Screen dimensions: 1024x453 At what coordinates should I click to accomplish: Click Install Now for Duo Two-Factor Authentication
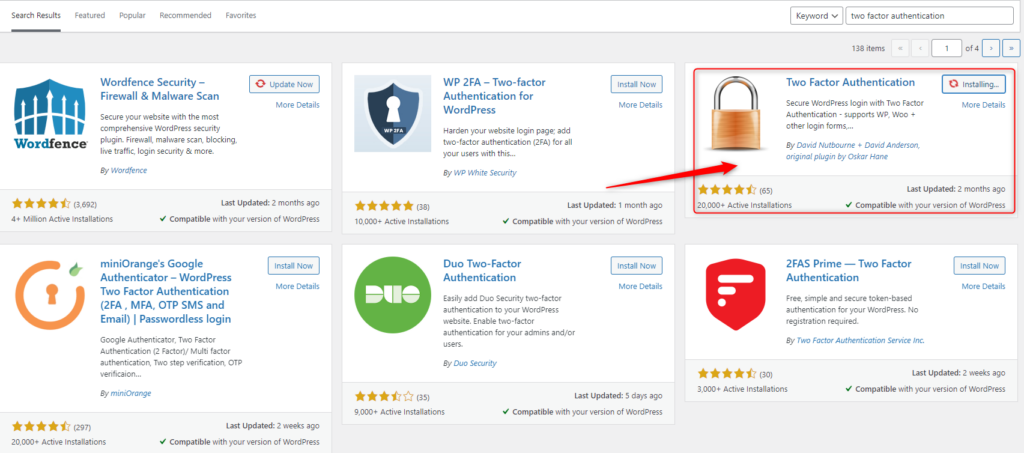pyautogui.click(x=636, y=266)
